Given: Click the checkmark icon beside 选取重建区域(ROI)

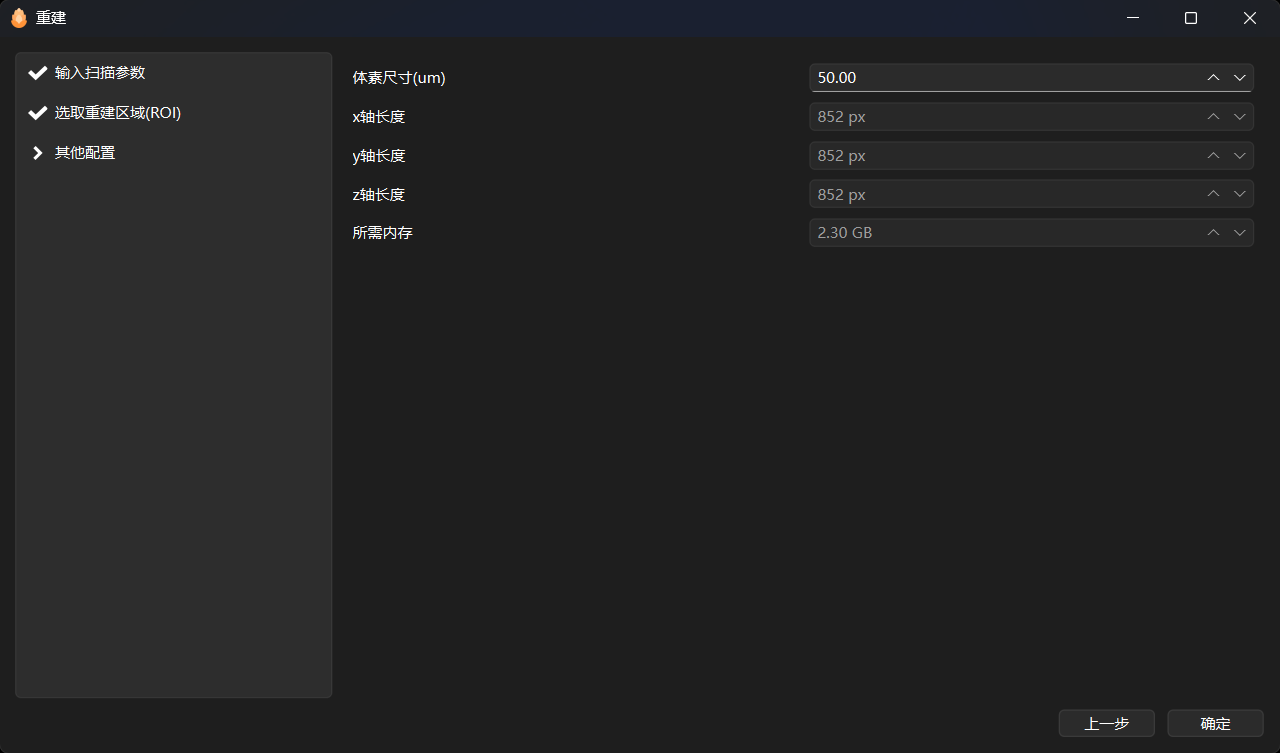Looking at the screenshot, I should [38, 113].
